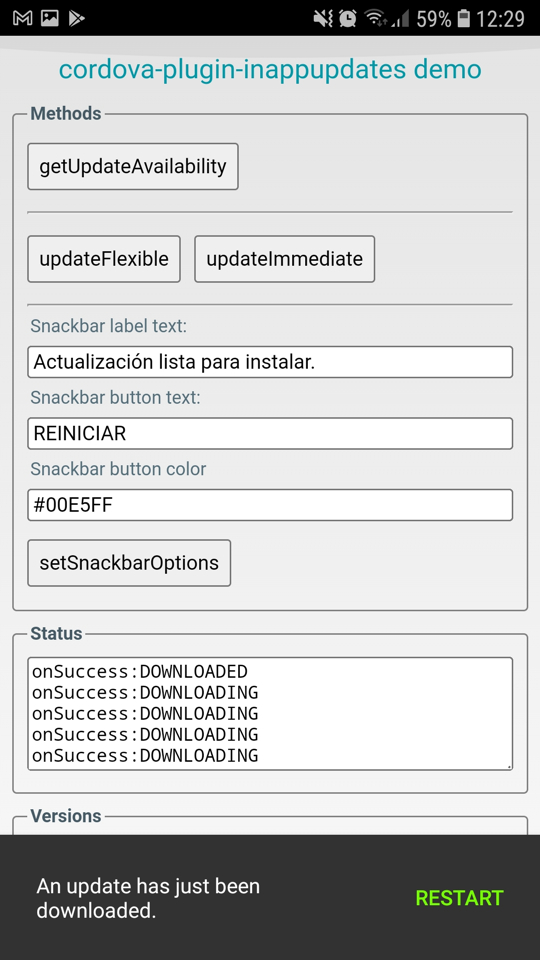540x960 pixels.
Task: Tap the alarm clock status icon
Action: 348,18
